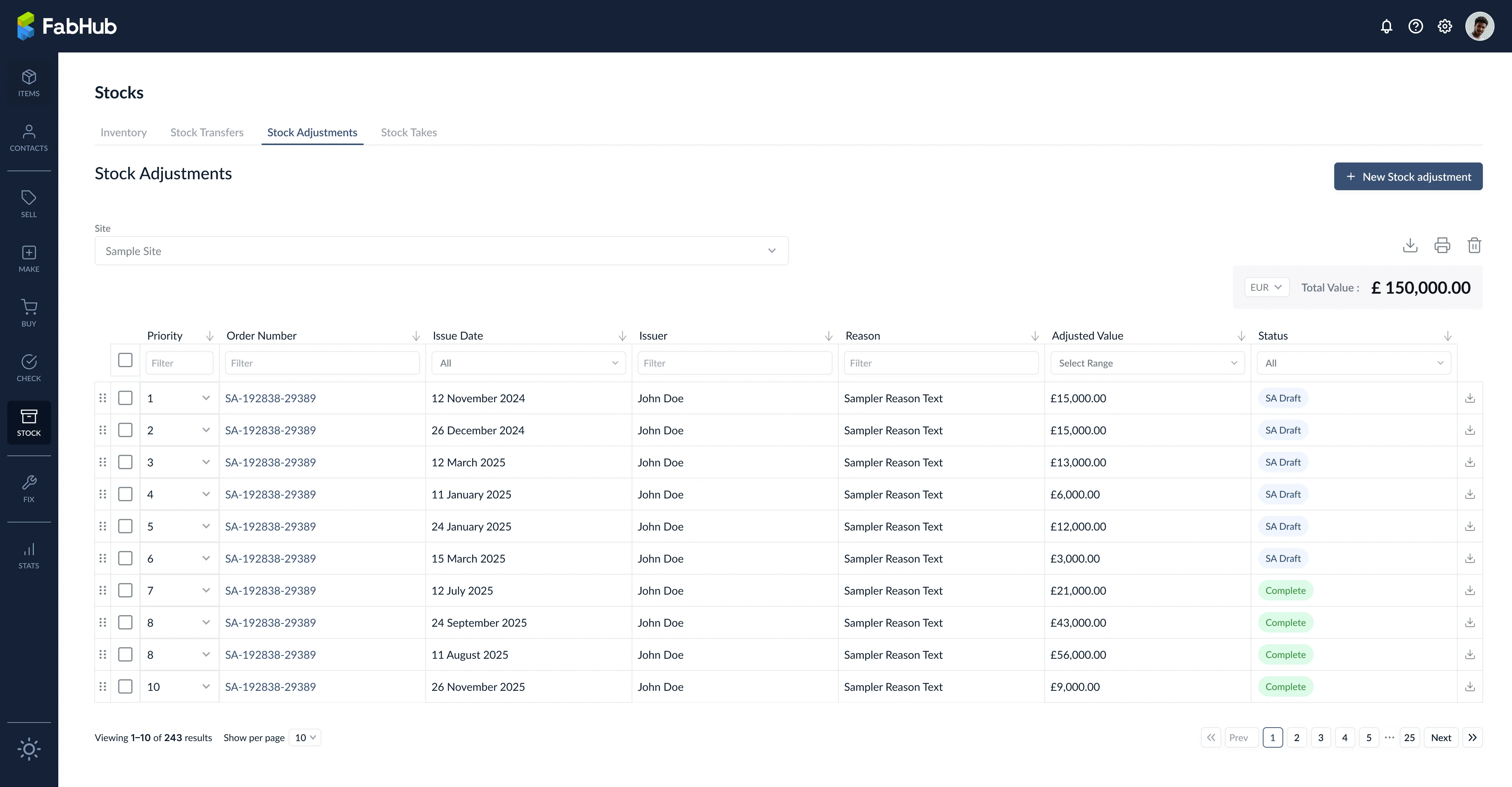Viewport: 1512px width, 787px height.
Task: Switch to the Stock Transfers tab
Action: (207, 133)
